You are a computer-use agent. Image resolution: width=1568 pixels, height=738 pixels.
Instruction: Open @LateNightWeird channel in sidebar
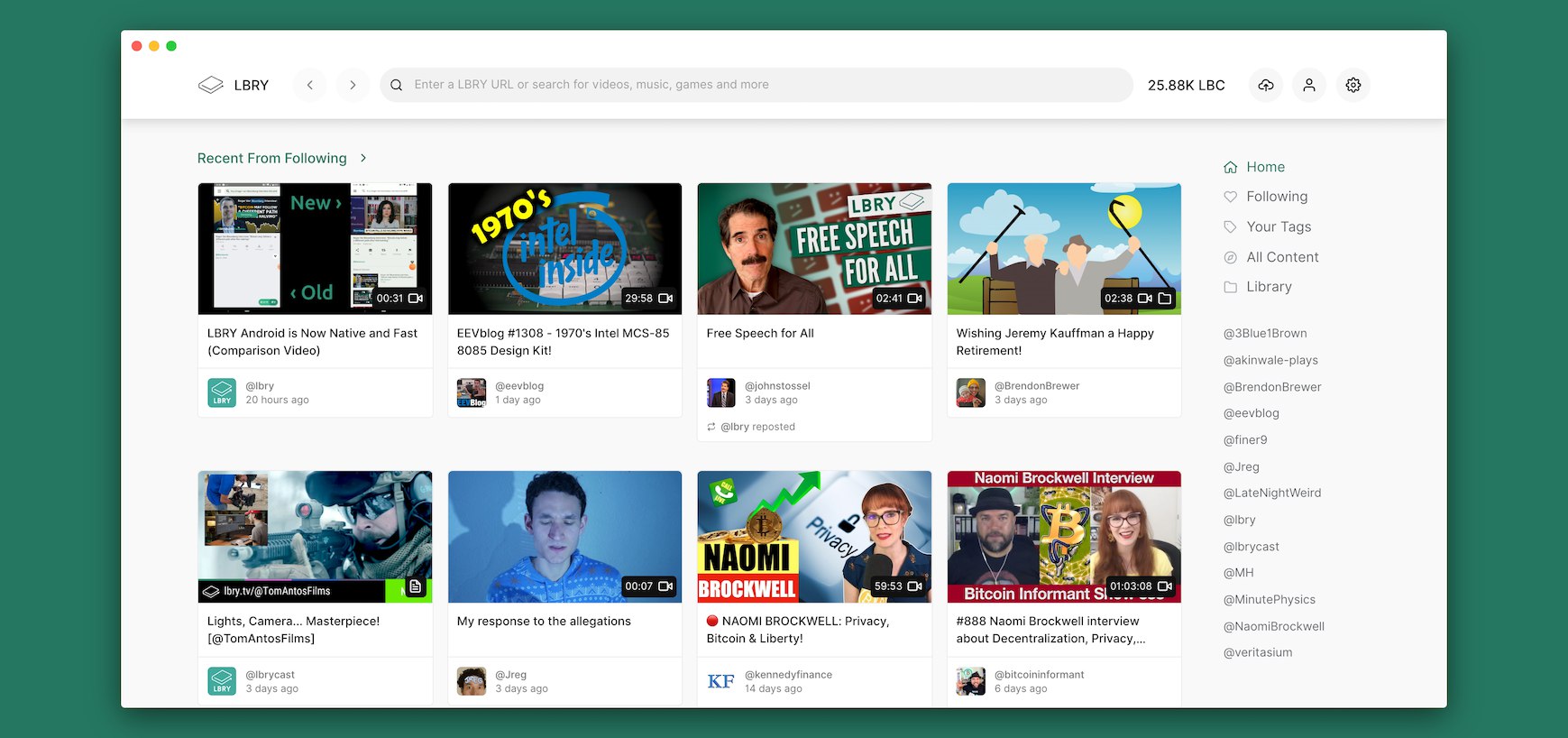[x=1272, y=494]
